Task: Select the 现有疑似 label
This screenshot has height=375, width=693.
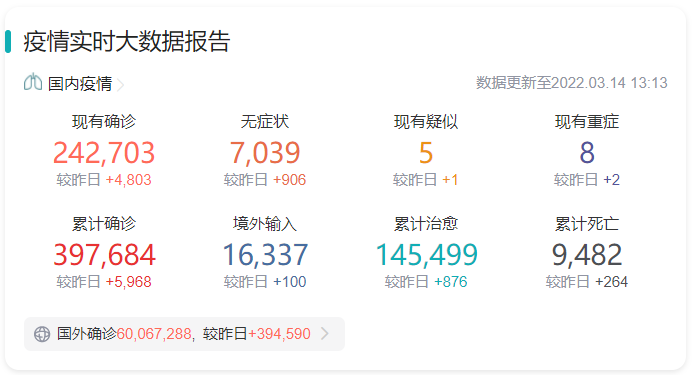Action: tap(426, 122)
